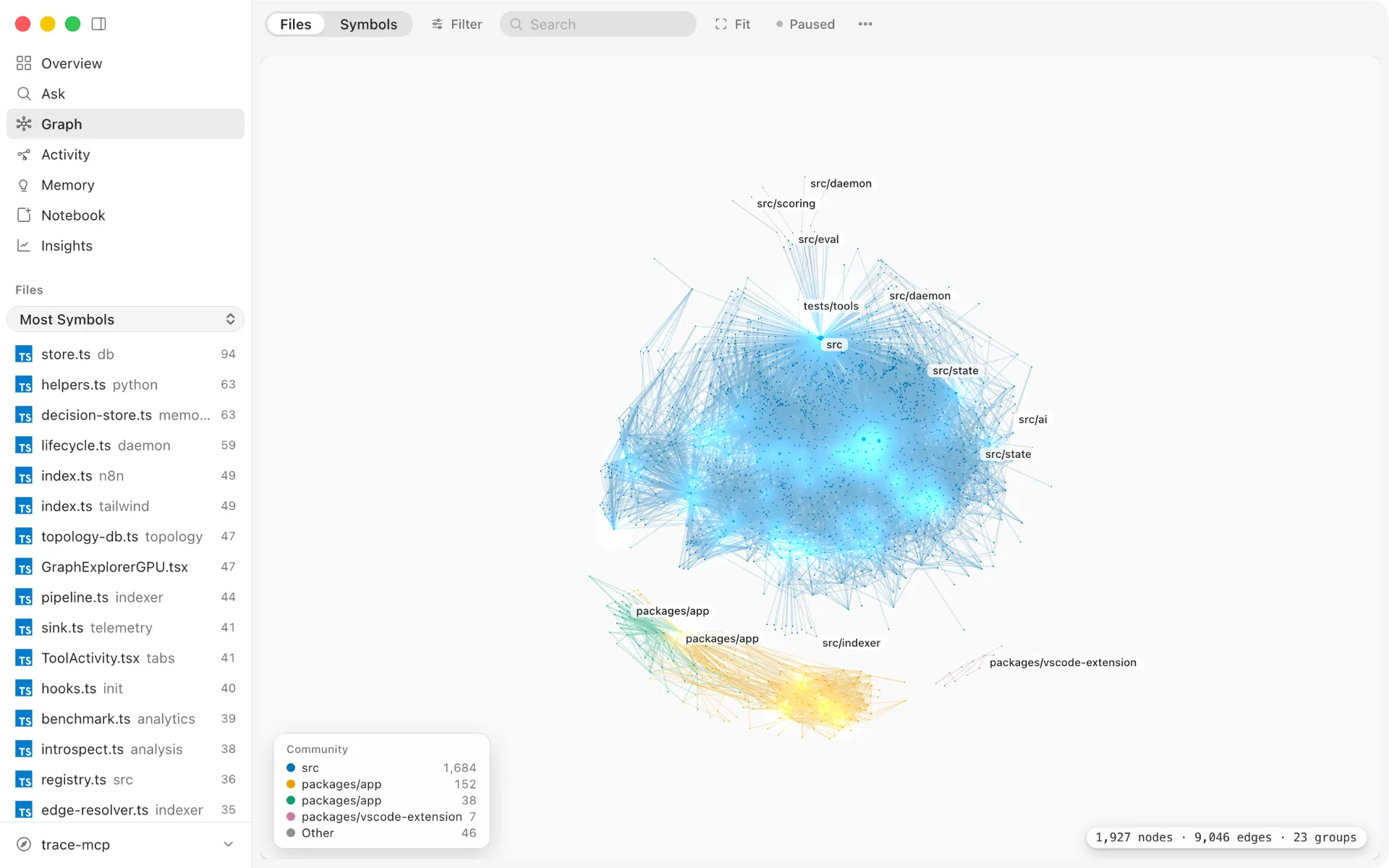Open the Overview grid icon
This screenshot has height=868, width=1389.
pos(24,64)
